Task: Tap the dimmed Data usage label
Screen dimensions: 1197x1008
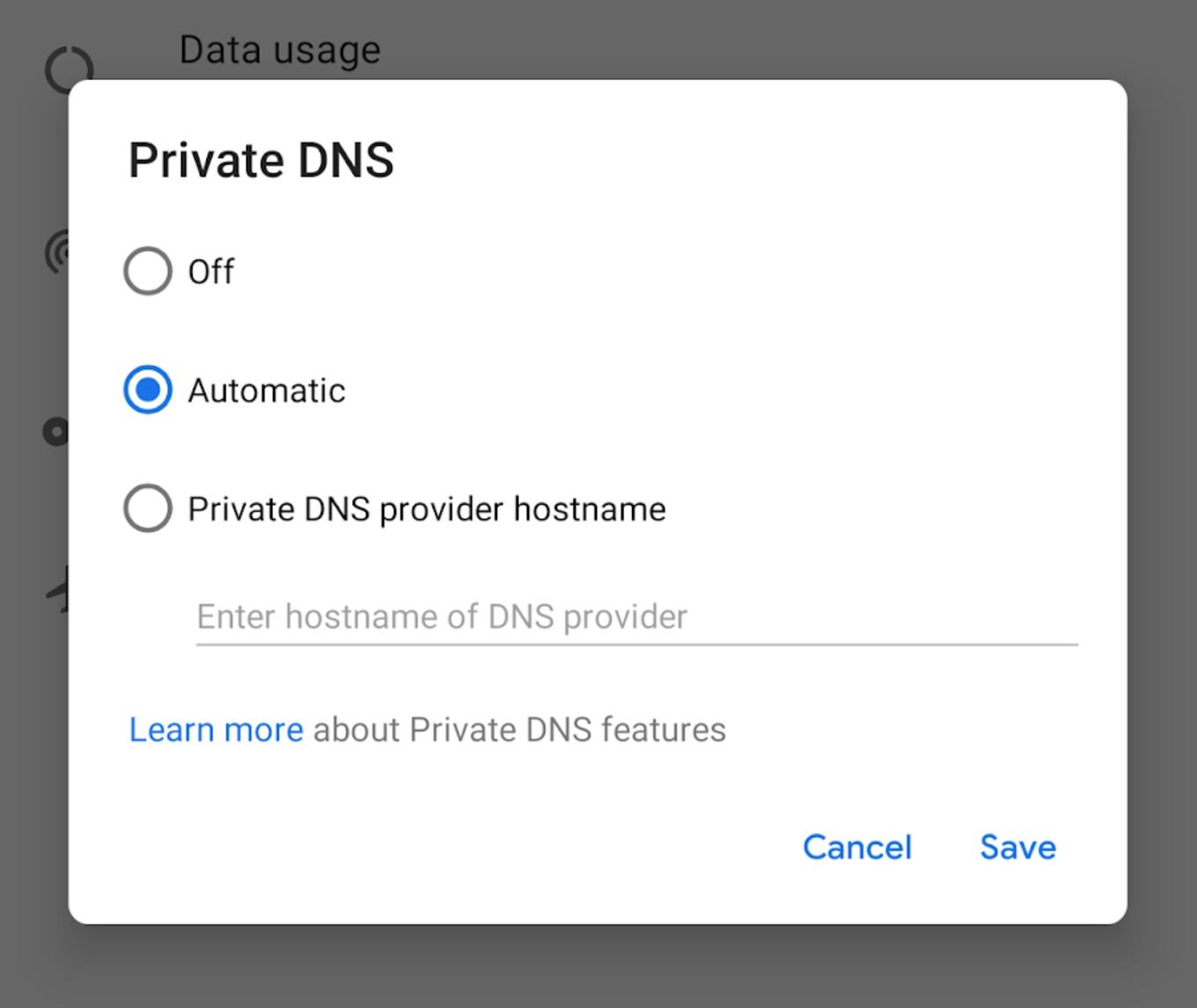Action: [280, 49]
